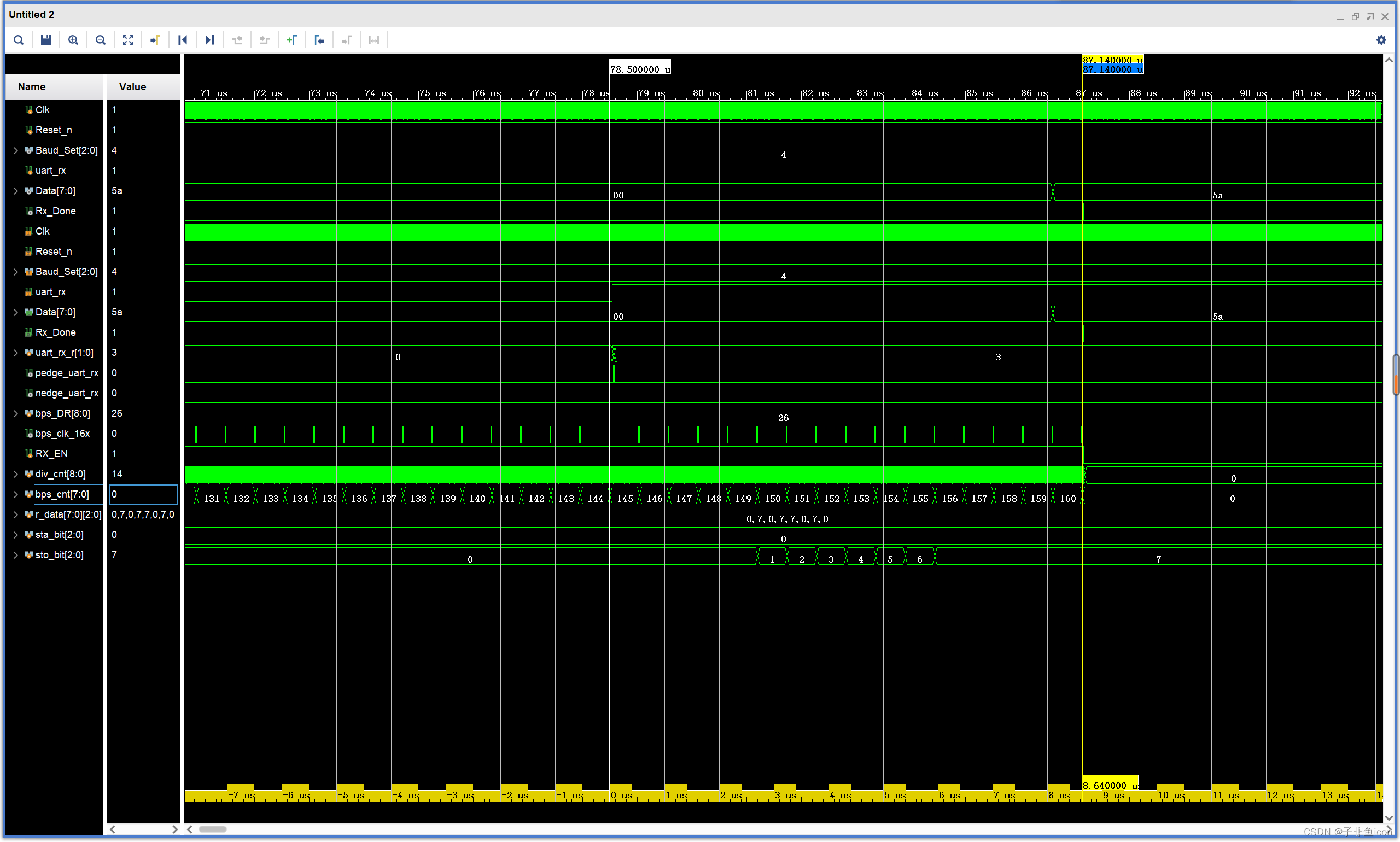1400x842 pixels.
Task: Click the Value column header
Action: pos(132,87)
